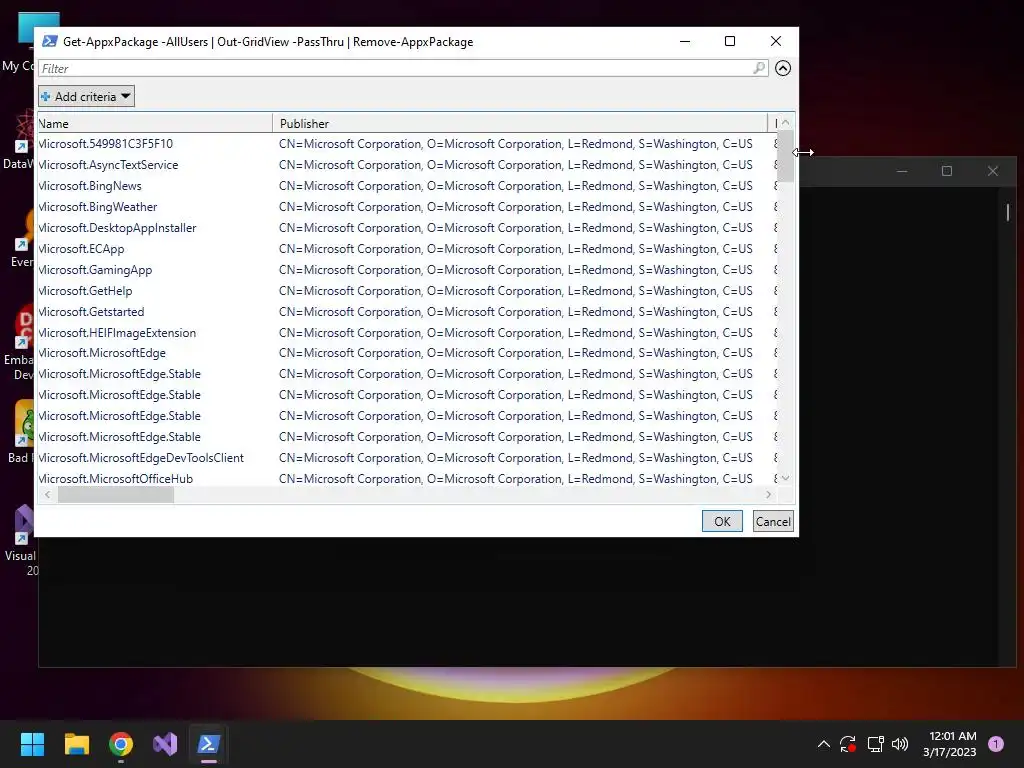1024x768 pixels.
Task: Click the PowerShell taskbar icon
Action: coord(209,744)
